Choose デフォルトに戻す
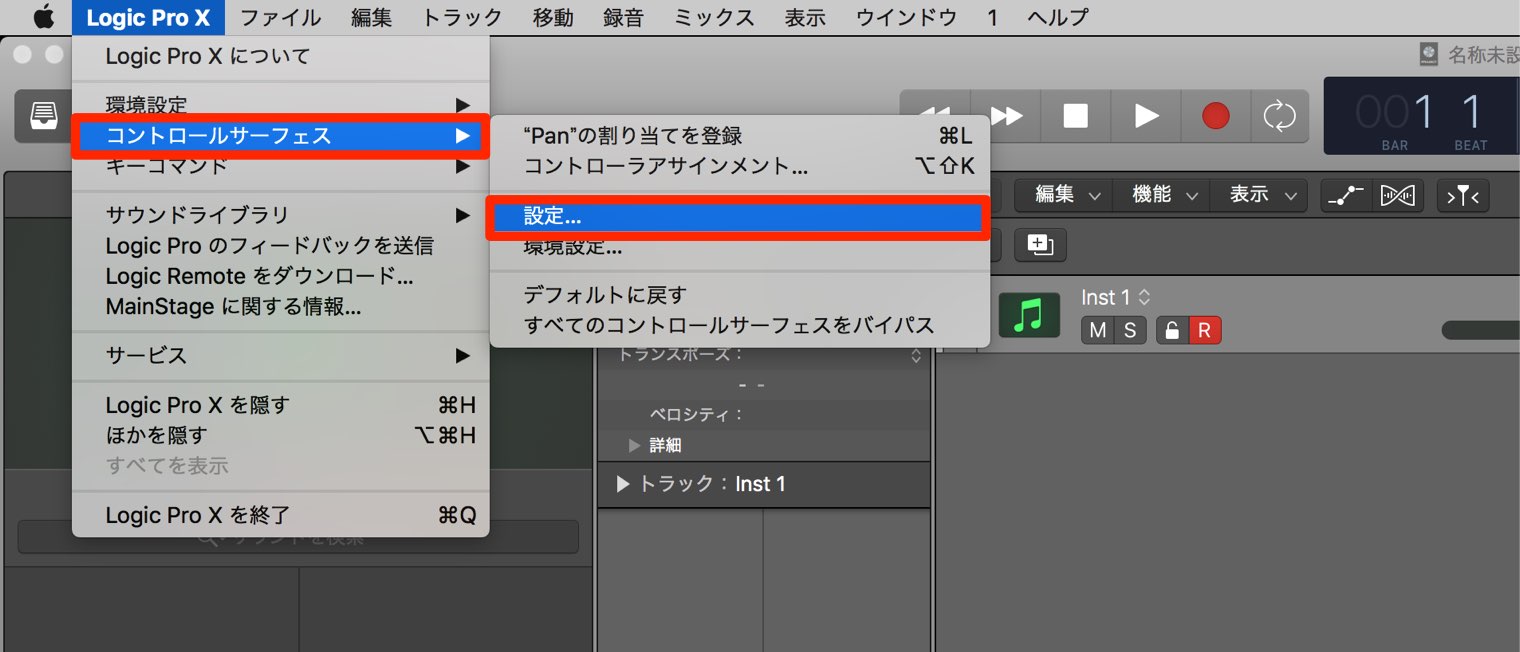The width and height of the screenshot is (1520, 652). point(740,295)
